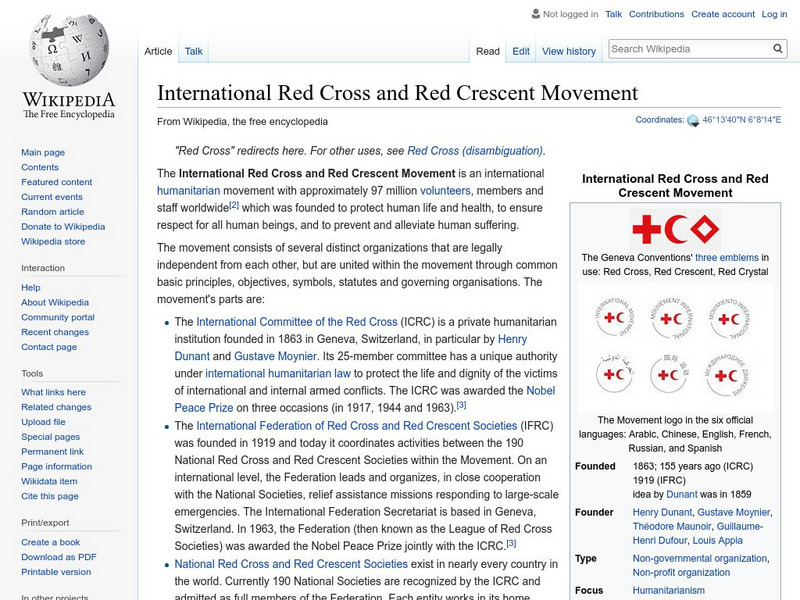Click Upload file
This screenshot has height=600, width=800.
click(43, 421)
